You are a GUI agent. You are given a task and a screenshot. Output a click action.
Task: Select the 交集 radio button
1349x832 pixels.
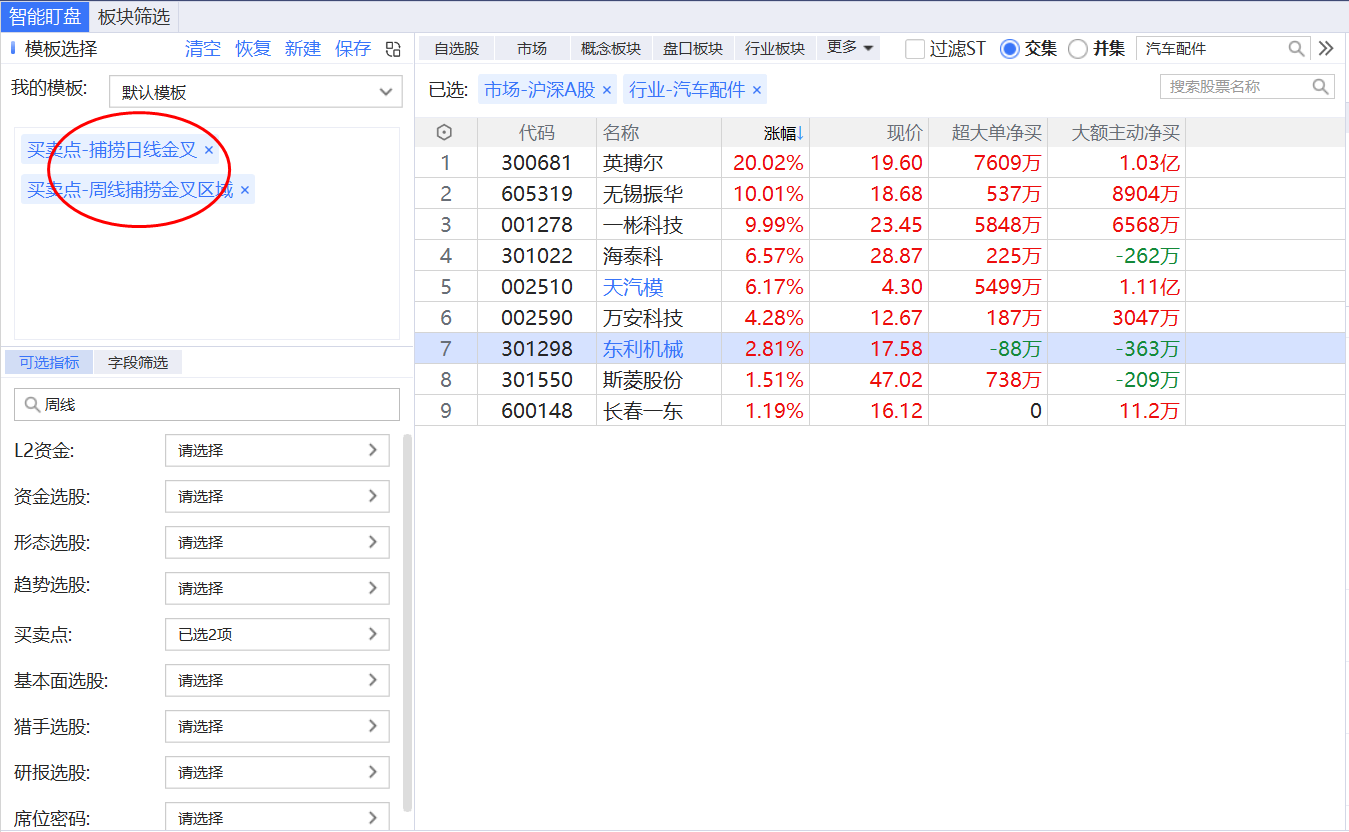click(x=1010, y=49)
